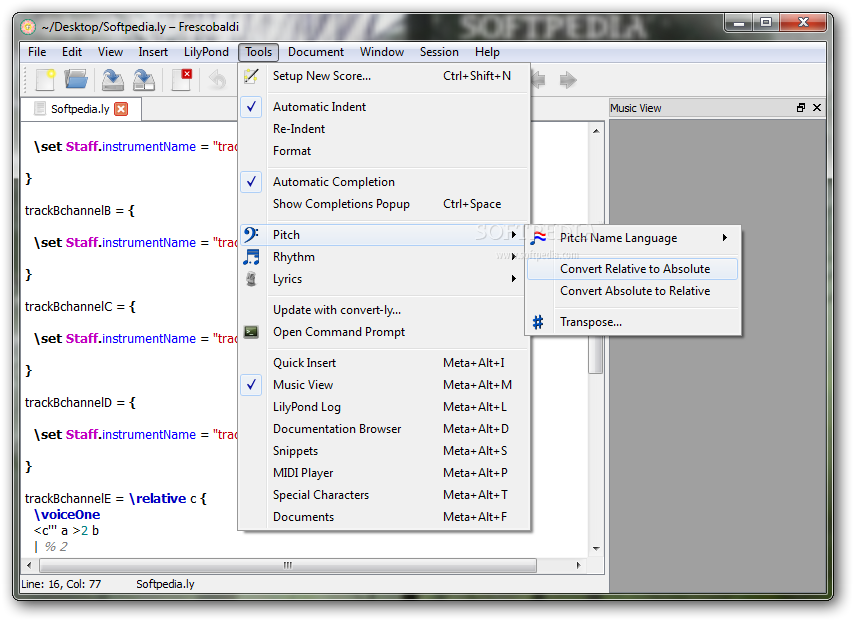Image resolution: width=854 pixels, height=621 pixels.
Task: Close the Softpedia.ly tab with red X
Action: (x=121, y=109)
